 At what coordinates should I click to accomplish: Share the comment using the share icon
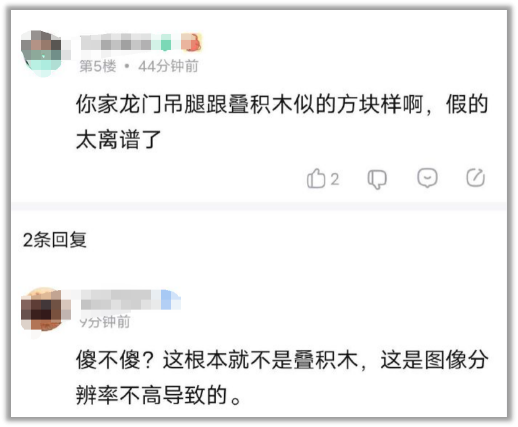(x=475, y=178)
